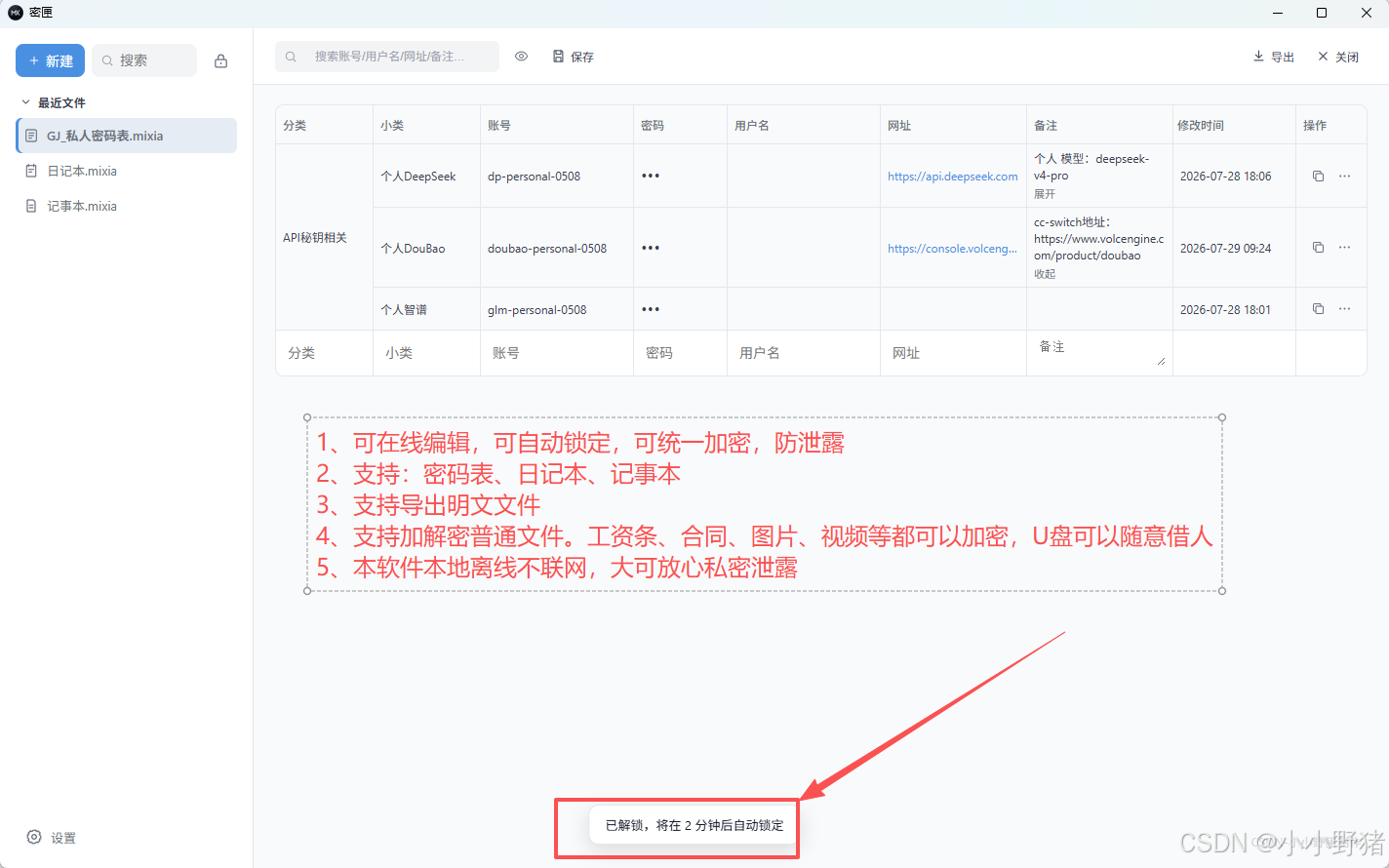Viewport: 1389px width, 868px height.
Task: Click the lock icon in the sidebar
Action: pos(221,60)
